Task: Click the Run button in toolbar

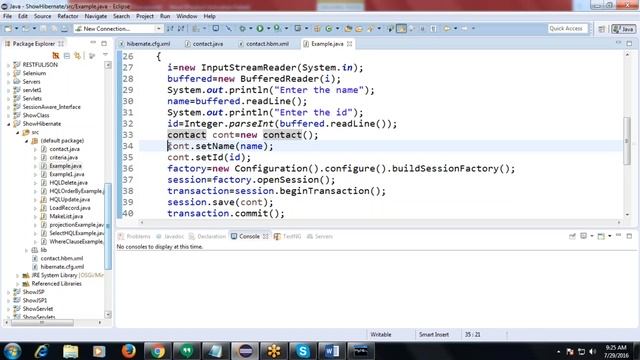Action: [260, 29]
